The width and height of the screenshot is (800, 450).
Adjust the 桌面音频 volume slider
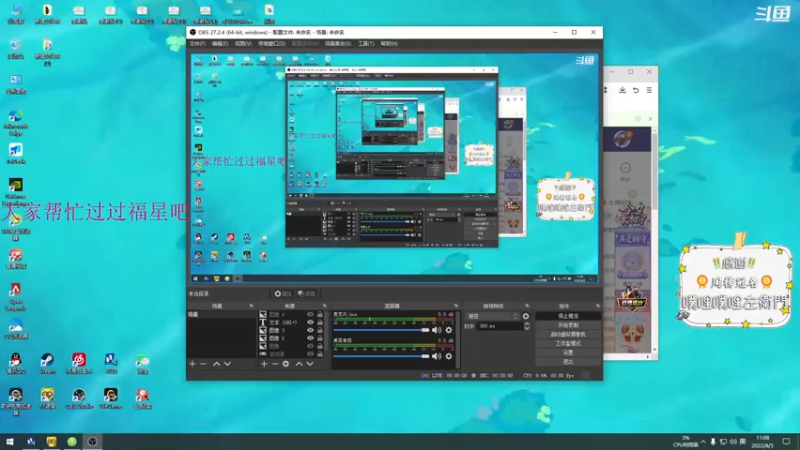click(382, 356)
